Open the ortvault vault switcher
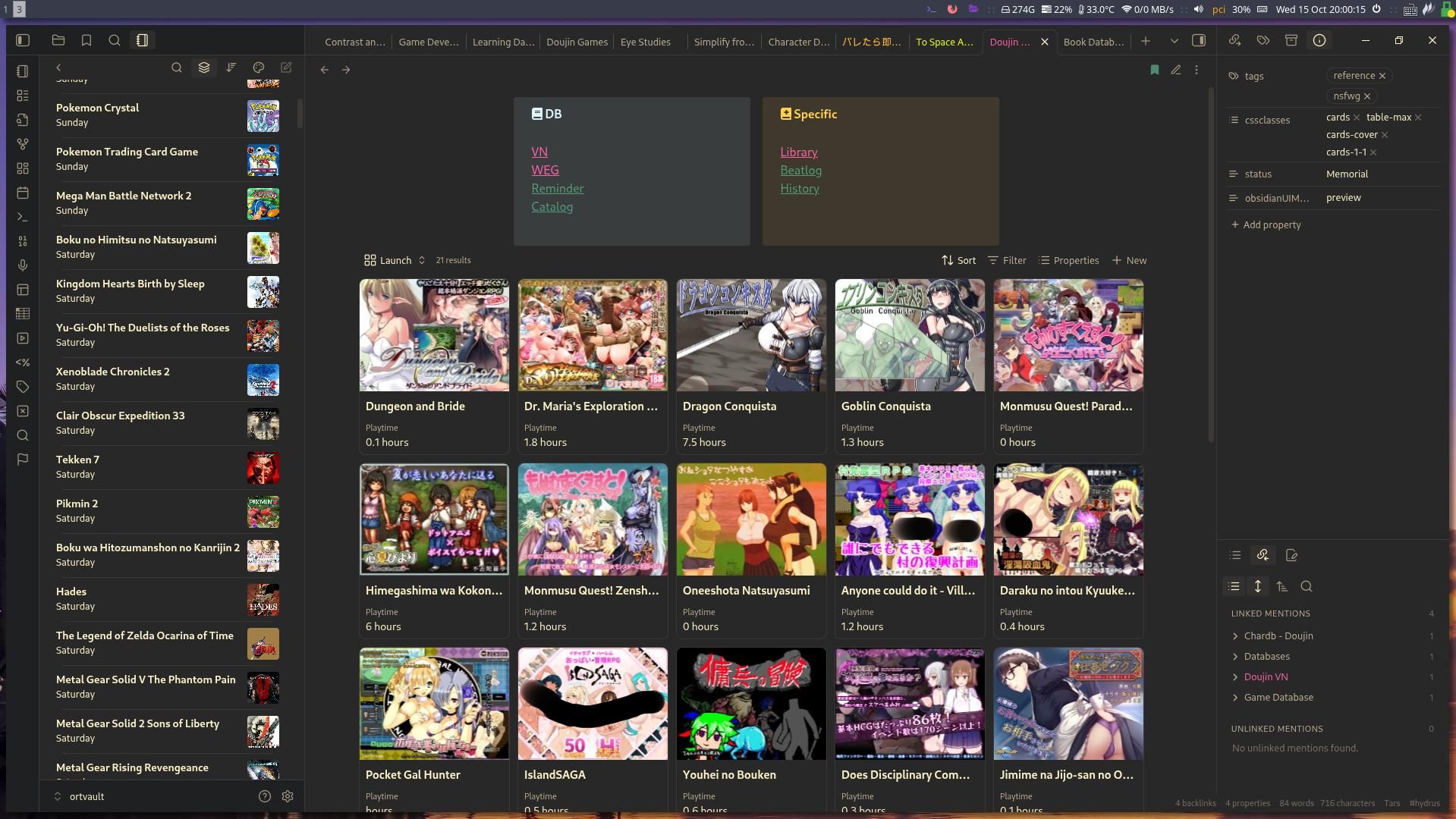Image resolution: width=1456 pixels, height=819 pixels. click(x=79, y=796)
